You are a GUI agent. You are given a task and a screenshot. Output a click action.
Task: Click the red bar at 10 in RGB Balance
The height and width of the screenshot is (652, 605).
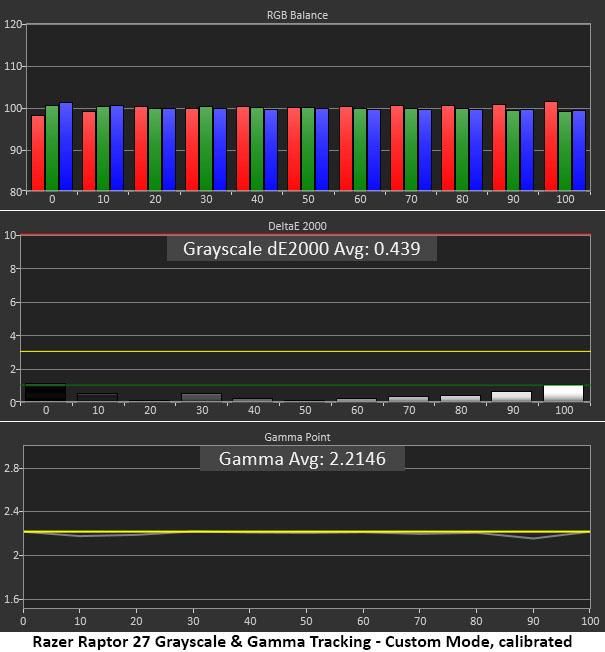click(89, 151)
